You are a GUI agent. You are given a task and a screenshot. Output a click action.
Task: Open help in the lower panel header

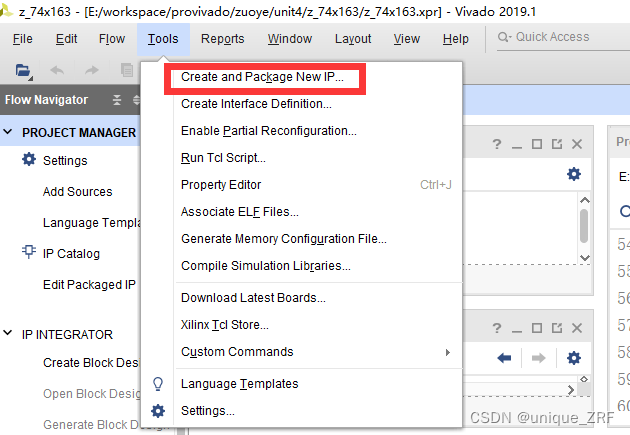click(x=497, y=328)
